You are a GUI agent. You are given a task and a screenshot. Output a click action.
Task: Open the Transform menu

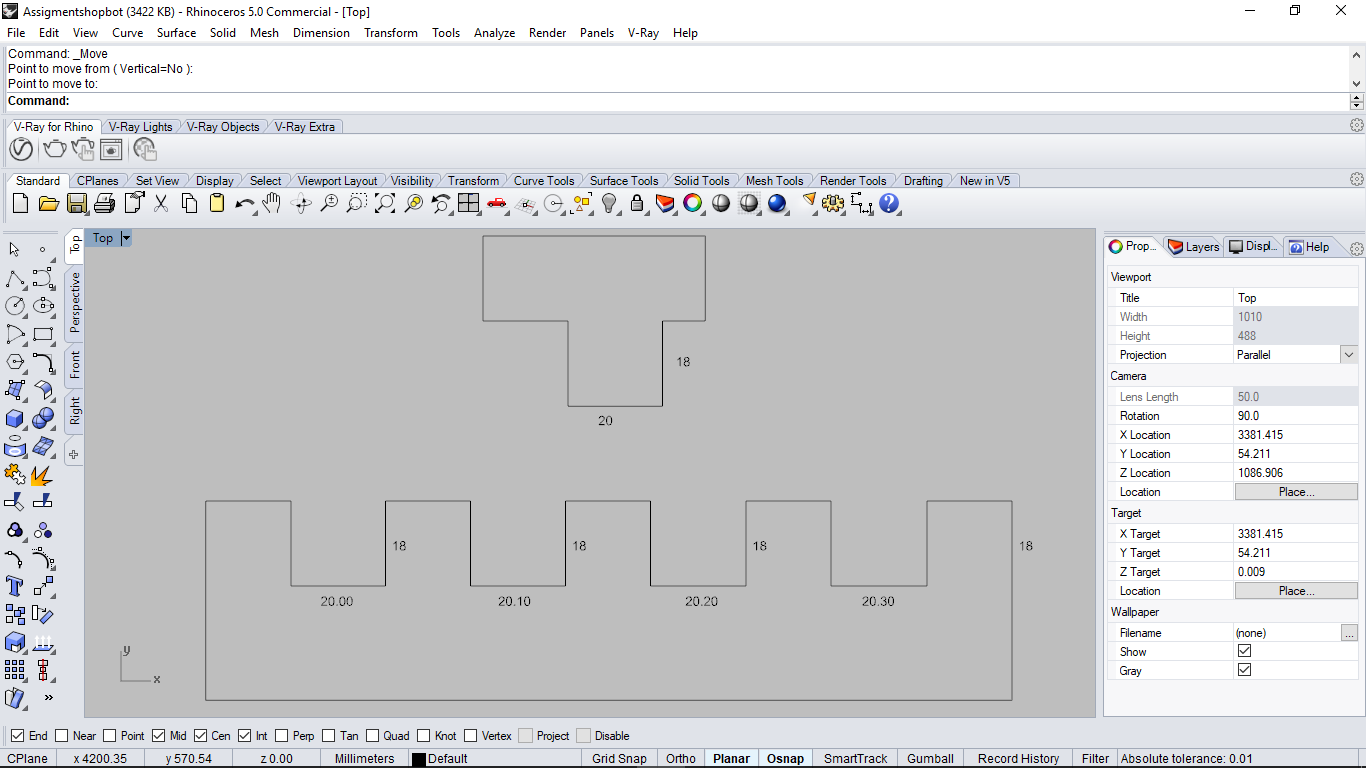tap(391, 32)
